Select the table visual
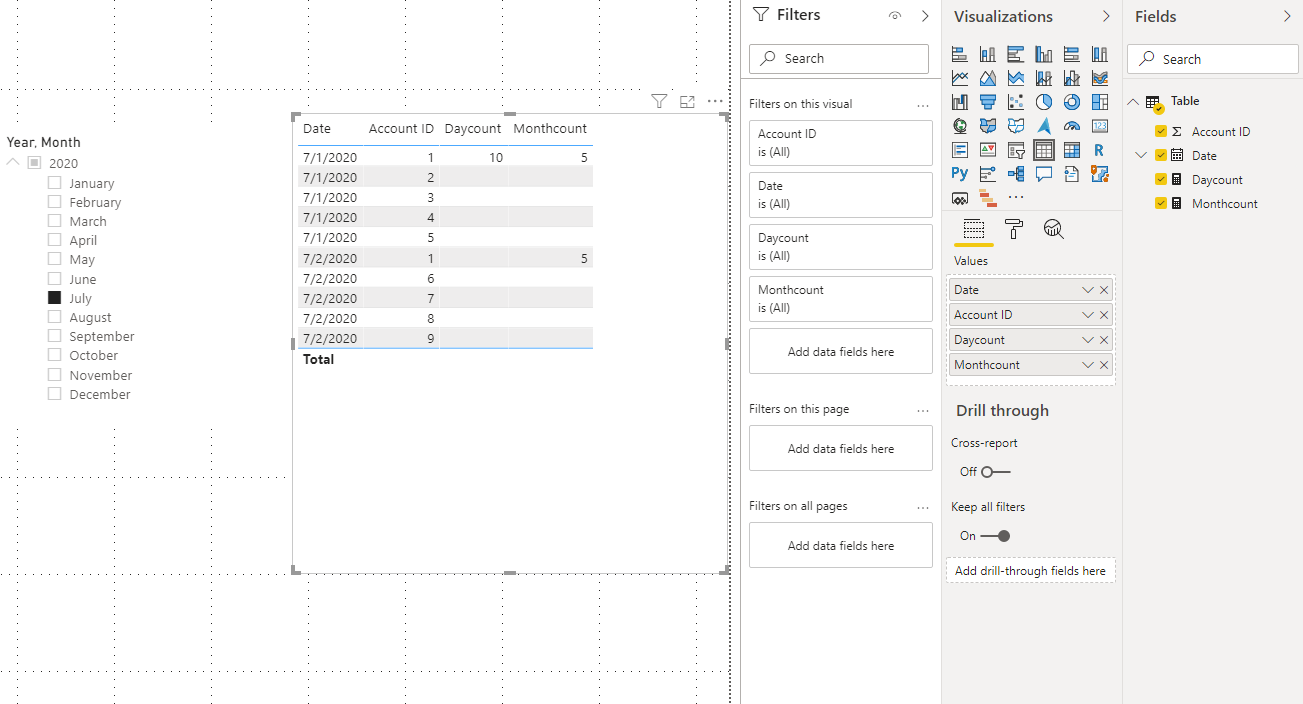Viewport: 1303px width, 704px height. tap(1044, 150)
